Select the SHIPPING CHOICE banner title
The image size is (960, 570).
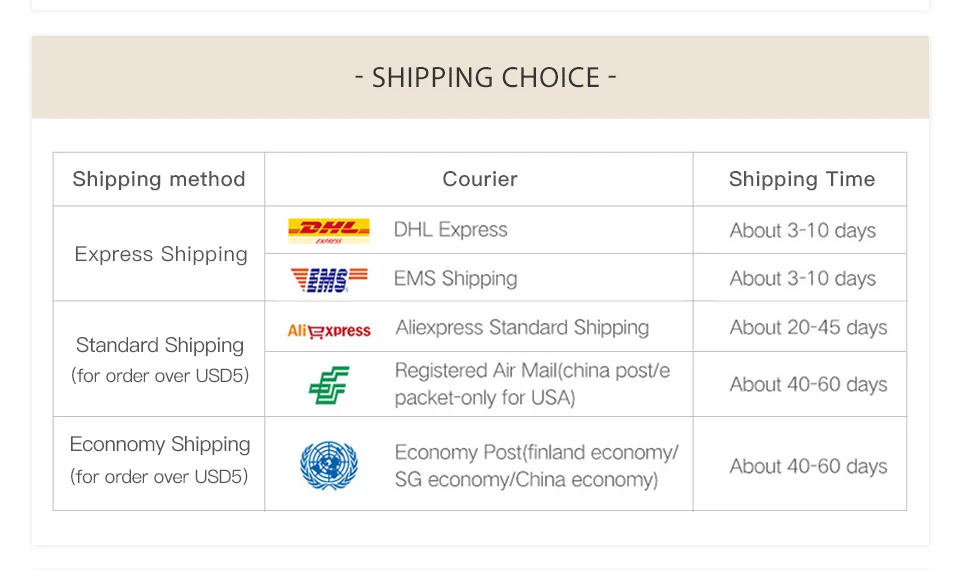(486, 78)
